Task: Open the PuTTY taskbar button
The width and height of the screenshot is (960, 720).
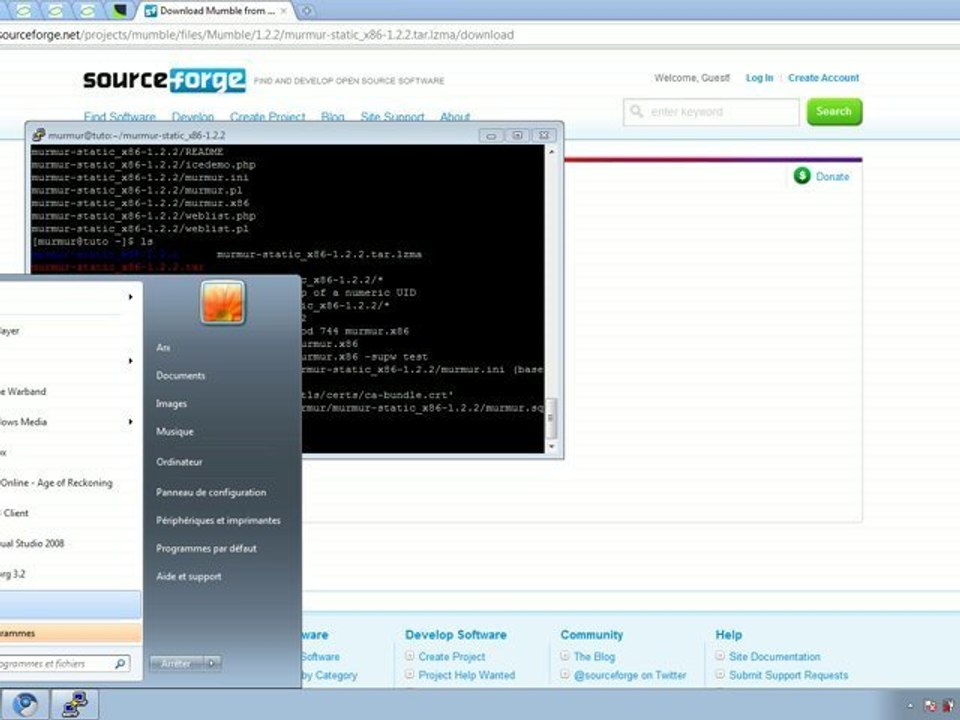Action: (x=74, y=705)
